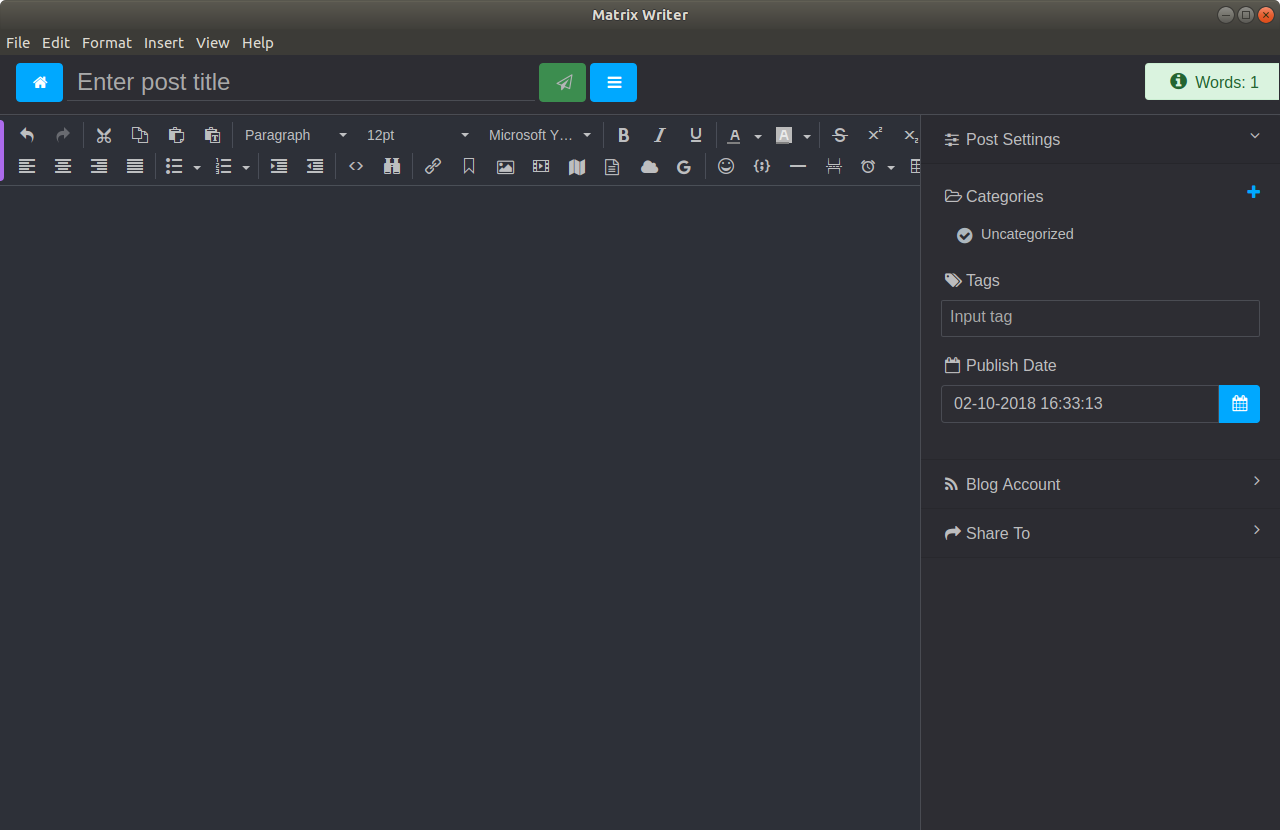Open date/time format dropdown arrow
The height and width of the screenshot is (830, 1280).
coord(891,167)
